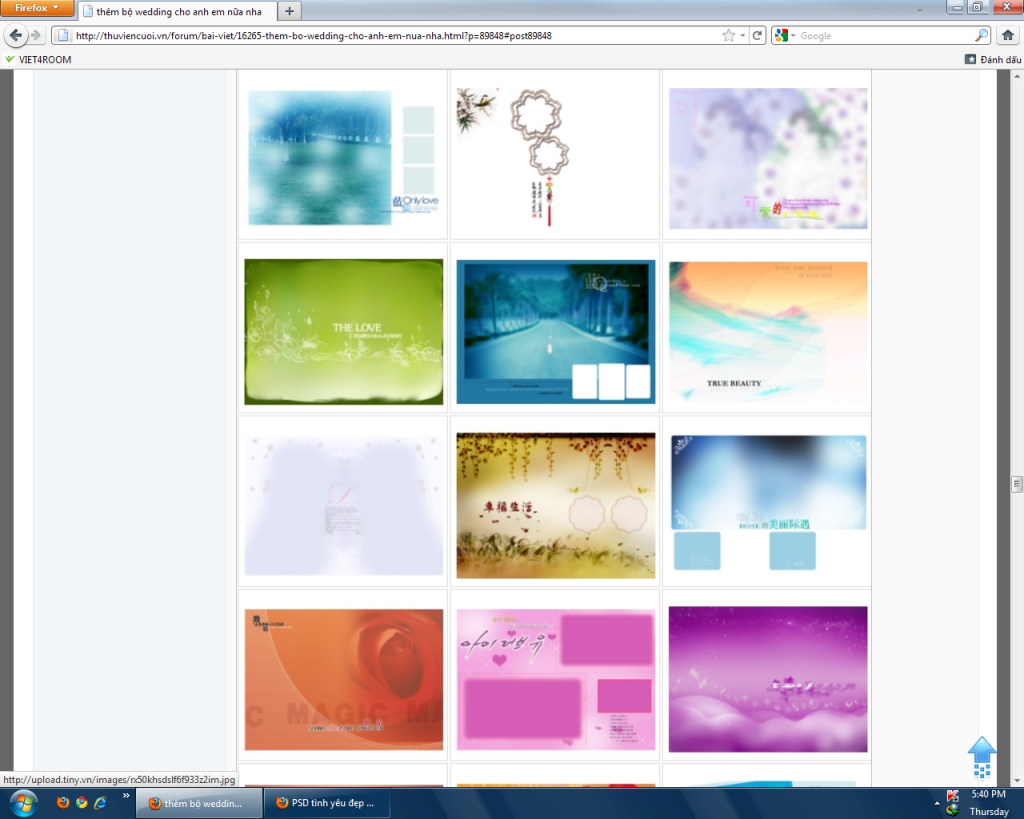Click the browser Forward arrow button

click(36, 35)
